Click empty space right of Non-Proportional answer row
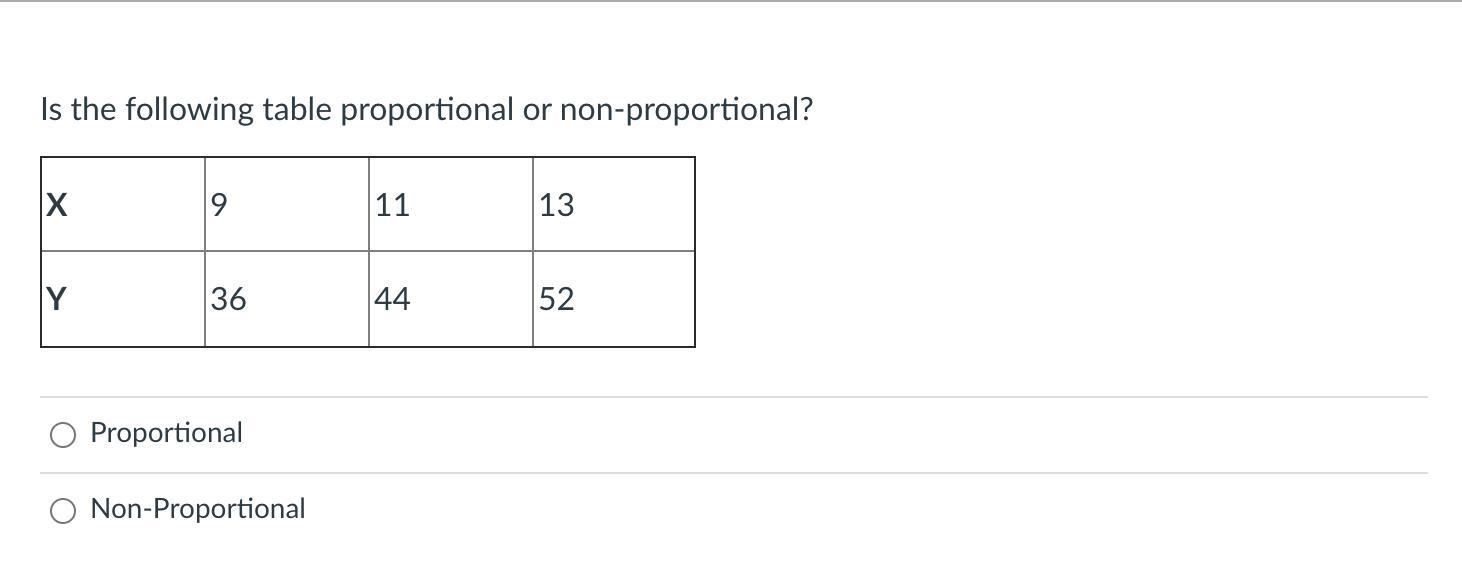The width and height of the screenshot is (1462, 578). click(860, 510)
